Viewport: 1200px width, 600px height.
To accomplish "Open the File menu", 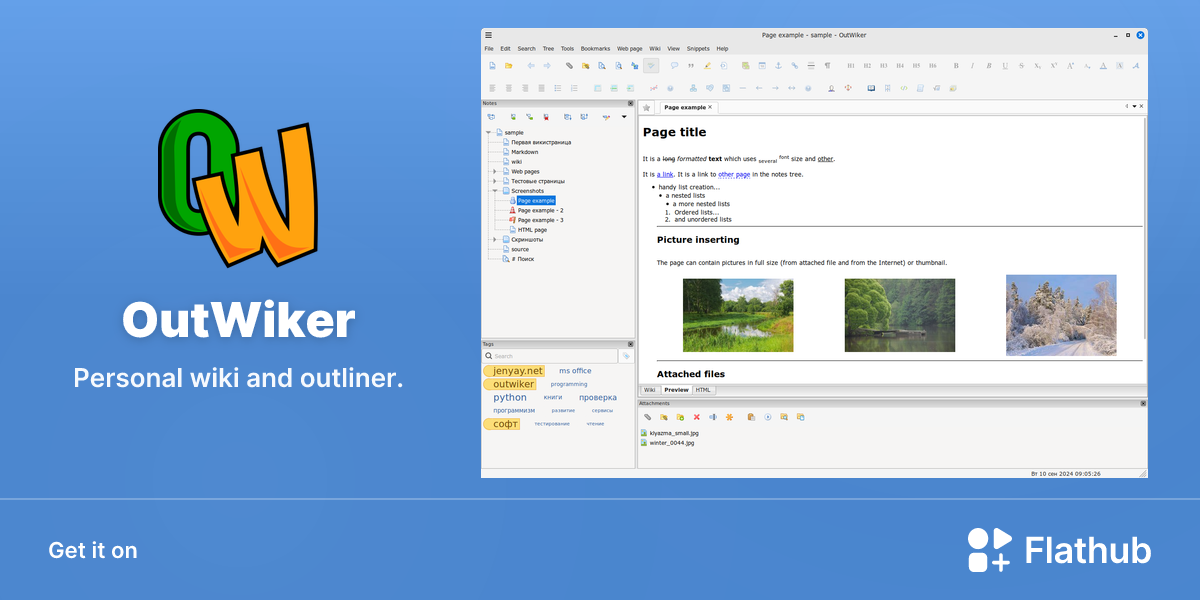I will (489, 48).
